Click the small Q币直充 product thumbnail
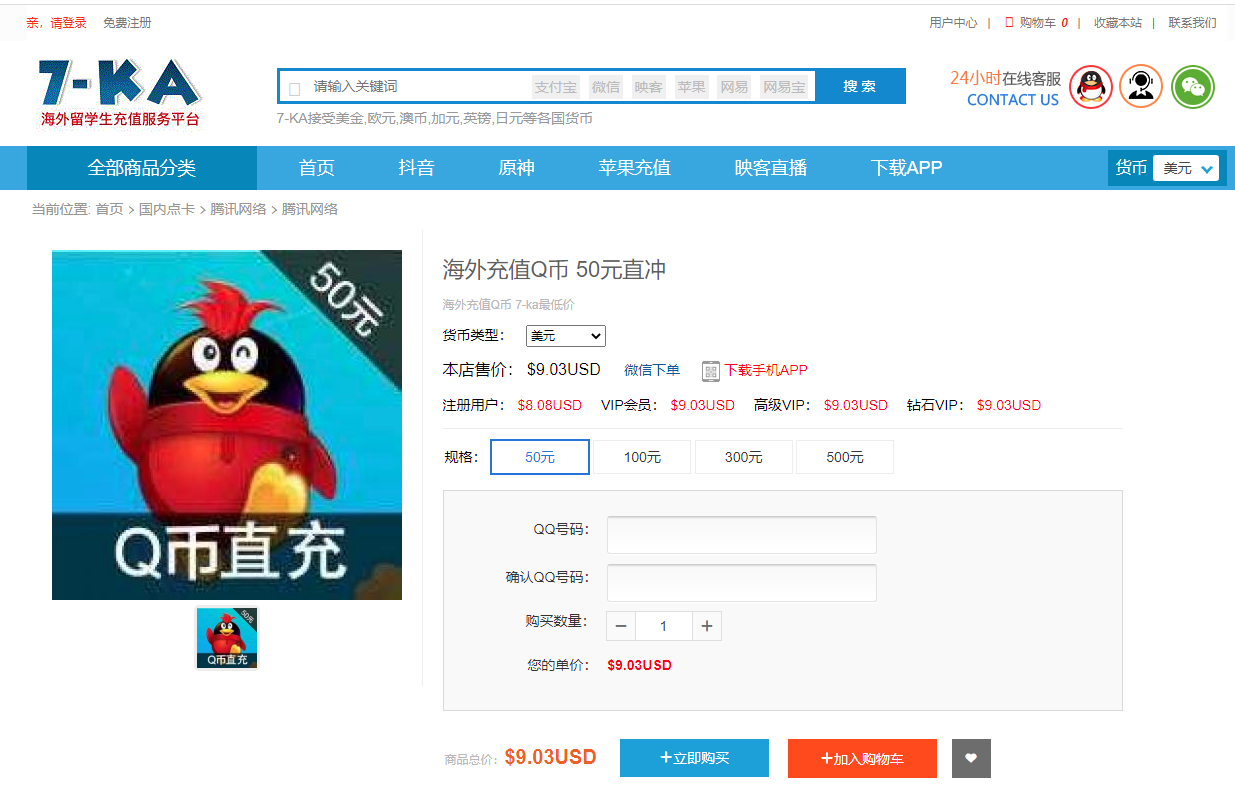 227,638
